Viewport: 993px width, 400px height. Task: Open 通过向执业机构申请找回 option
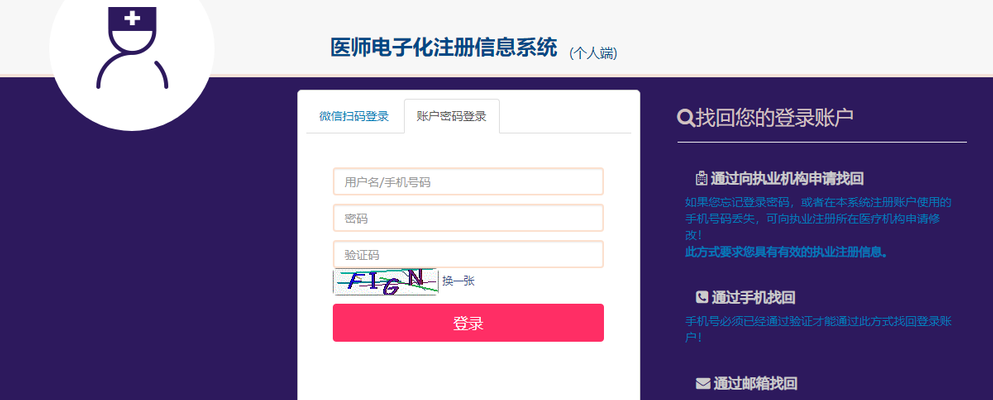(x=787, y=178)
